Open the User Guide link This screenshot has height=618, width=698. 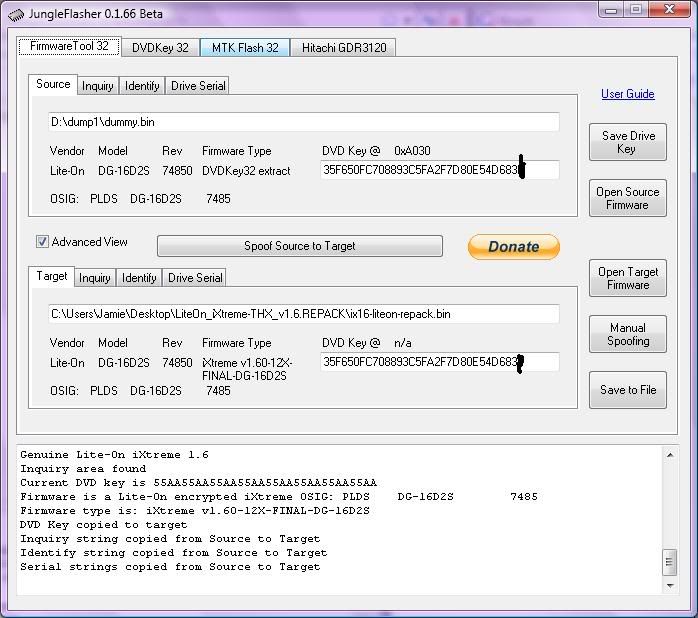click(627, 94)
